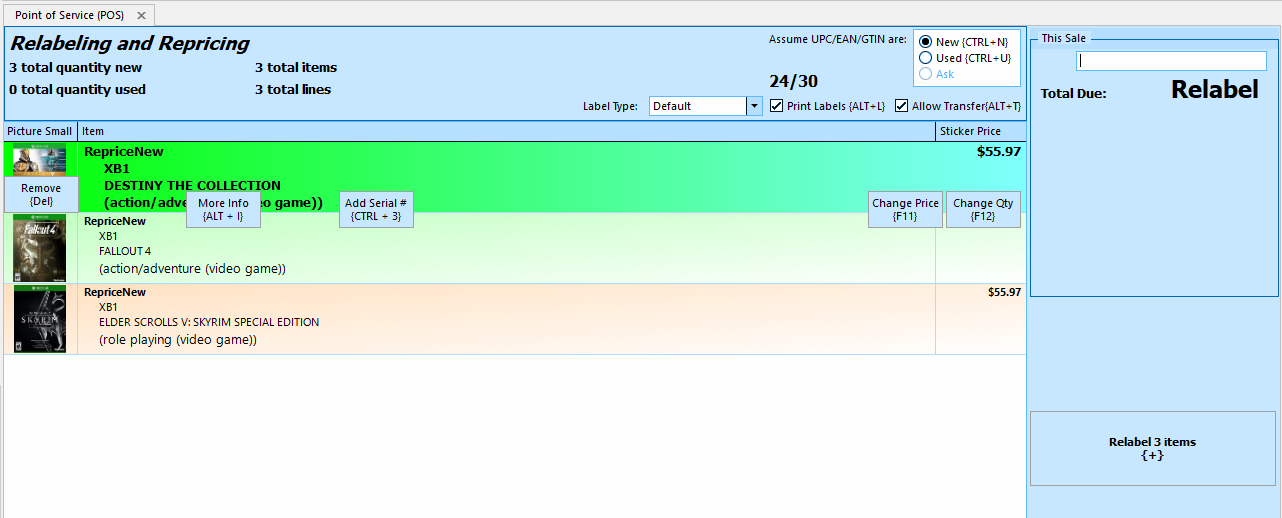
Task: Click the Relabel heading in This Sale
Action: point(1215,89)
